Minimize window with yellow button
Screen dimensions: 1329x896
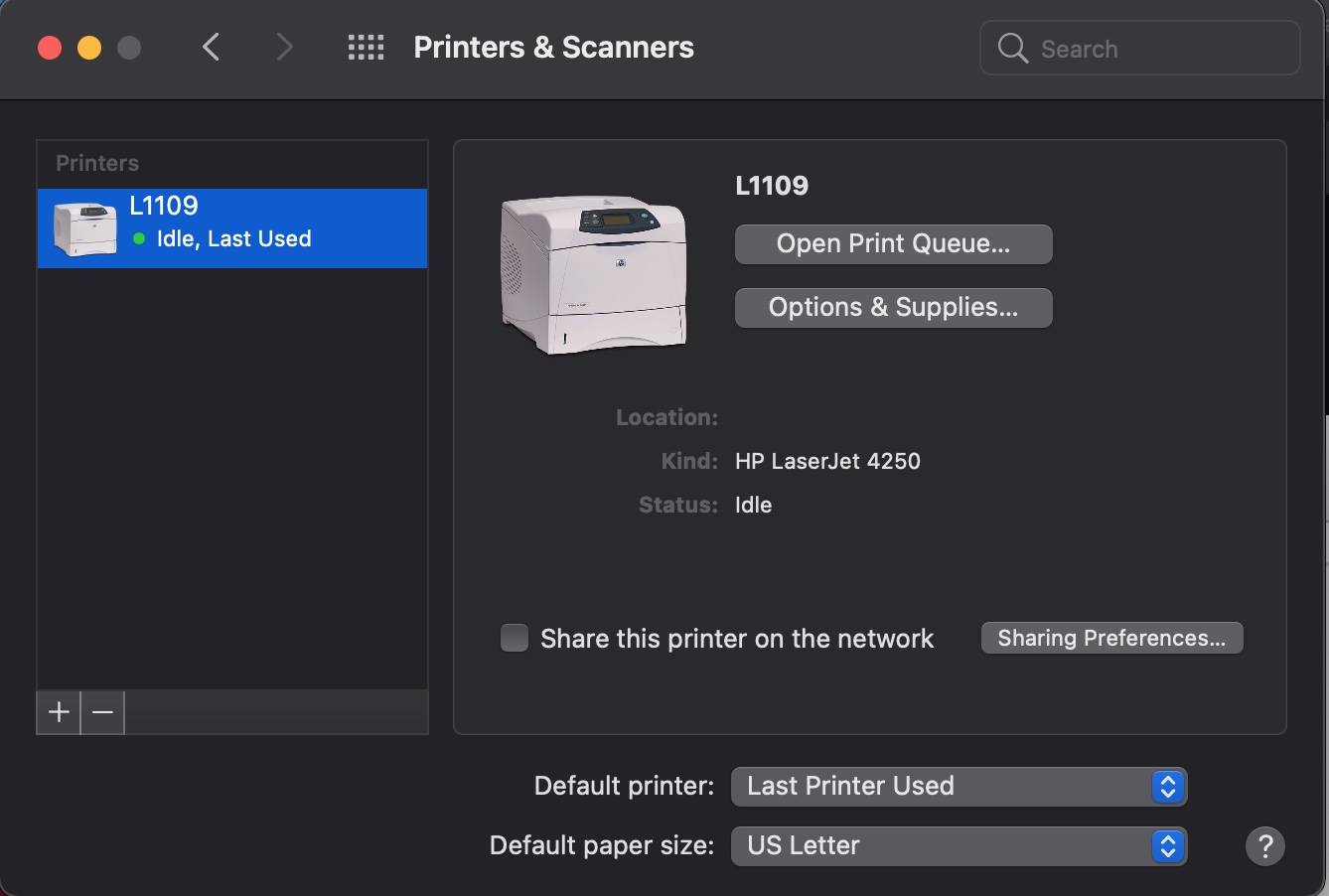89,48
